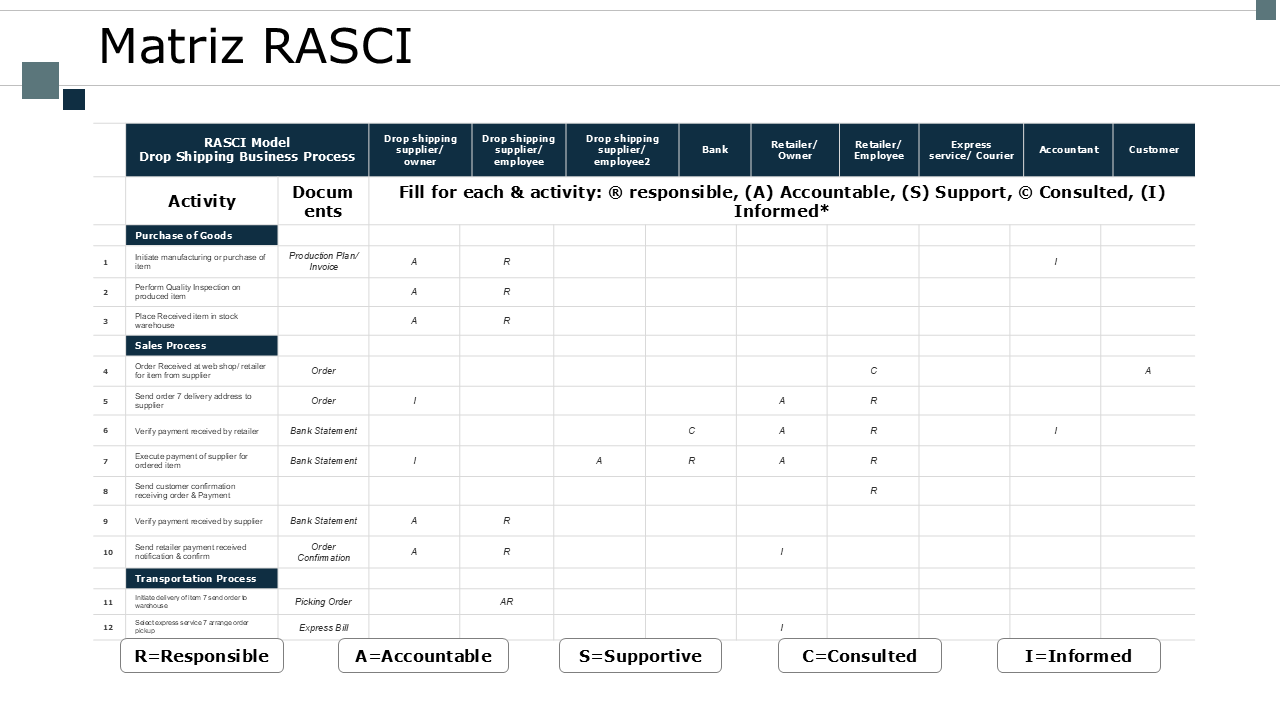Select the "Express Bill" document cell
1280x720 pixels.
coord(323,628)
